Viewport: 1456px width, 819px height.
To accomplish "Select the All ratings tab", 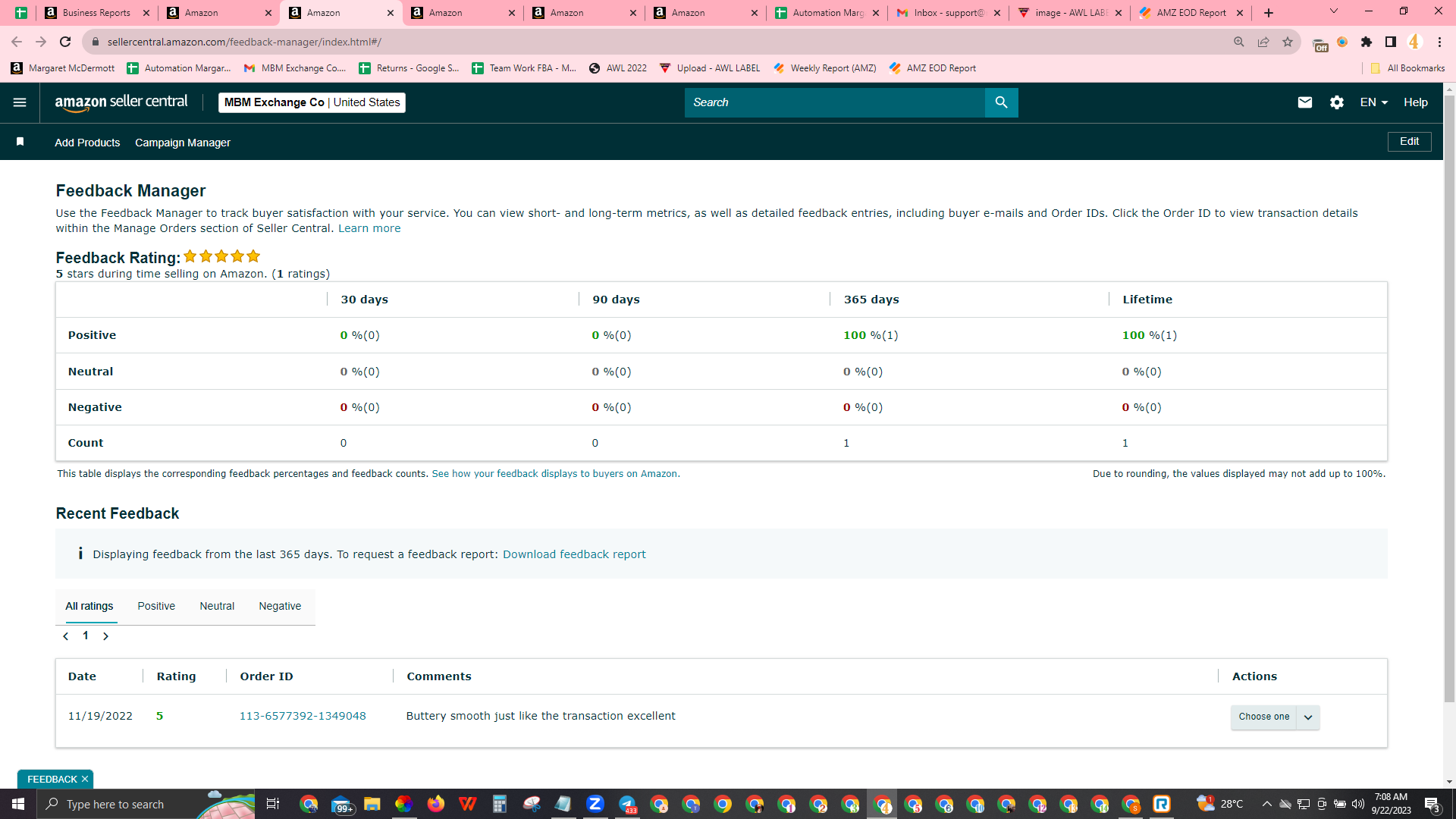I will click(89, 606).
